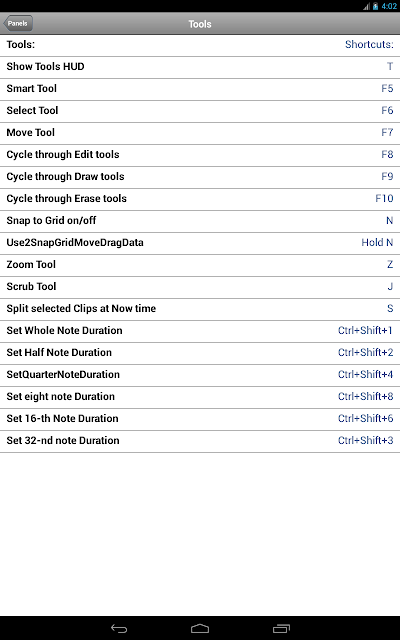Tap the Android back navigation icon

(119, 629)
